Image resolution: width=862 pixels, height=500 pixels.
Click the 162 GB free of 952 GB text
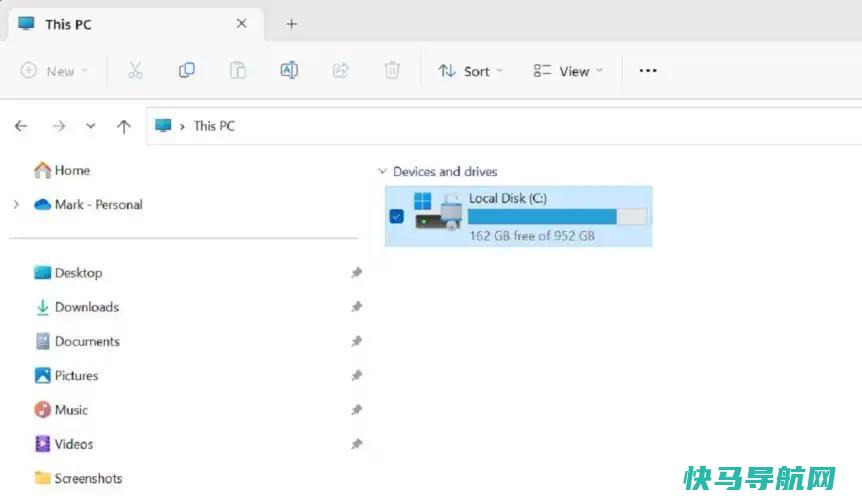pyautogui.click(x=532, y=236)
